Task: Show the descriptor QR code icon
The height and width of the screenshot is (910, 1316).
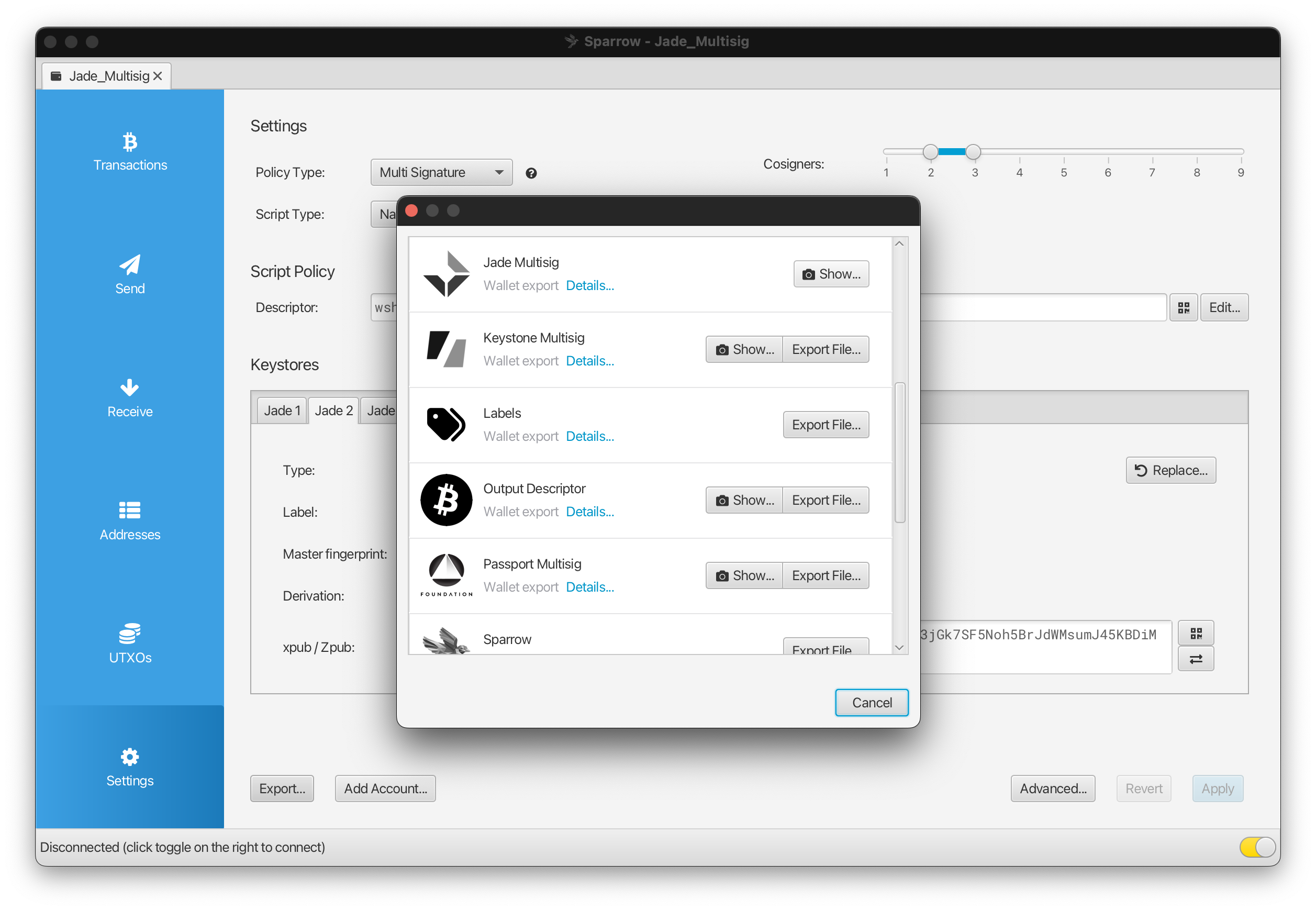Action: coord(1183,308)
